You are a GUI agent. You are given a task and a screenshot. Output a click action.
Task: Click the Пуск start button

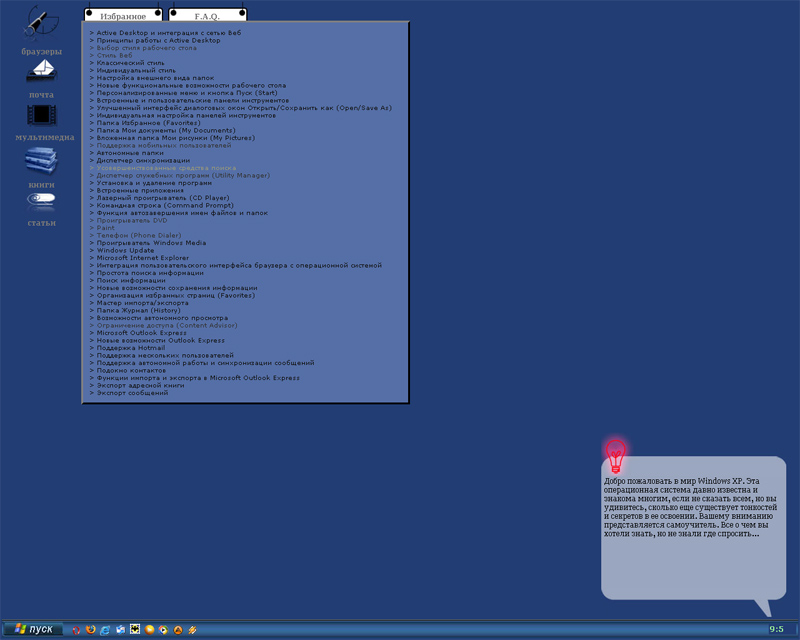tap(33, 629)
